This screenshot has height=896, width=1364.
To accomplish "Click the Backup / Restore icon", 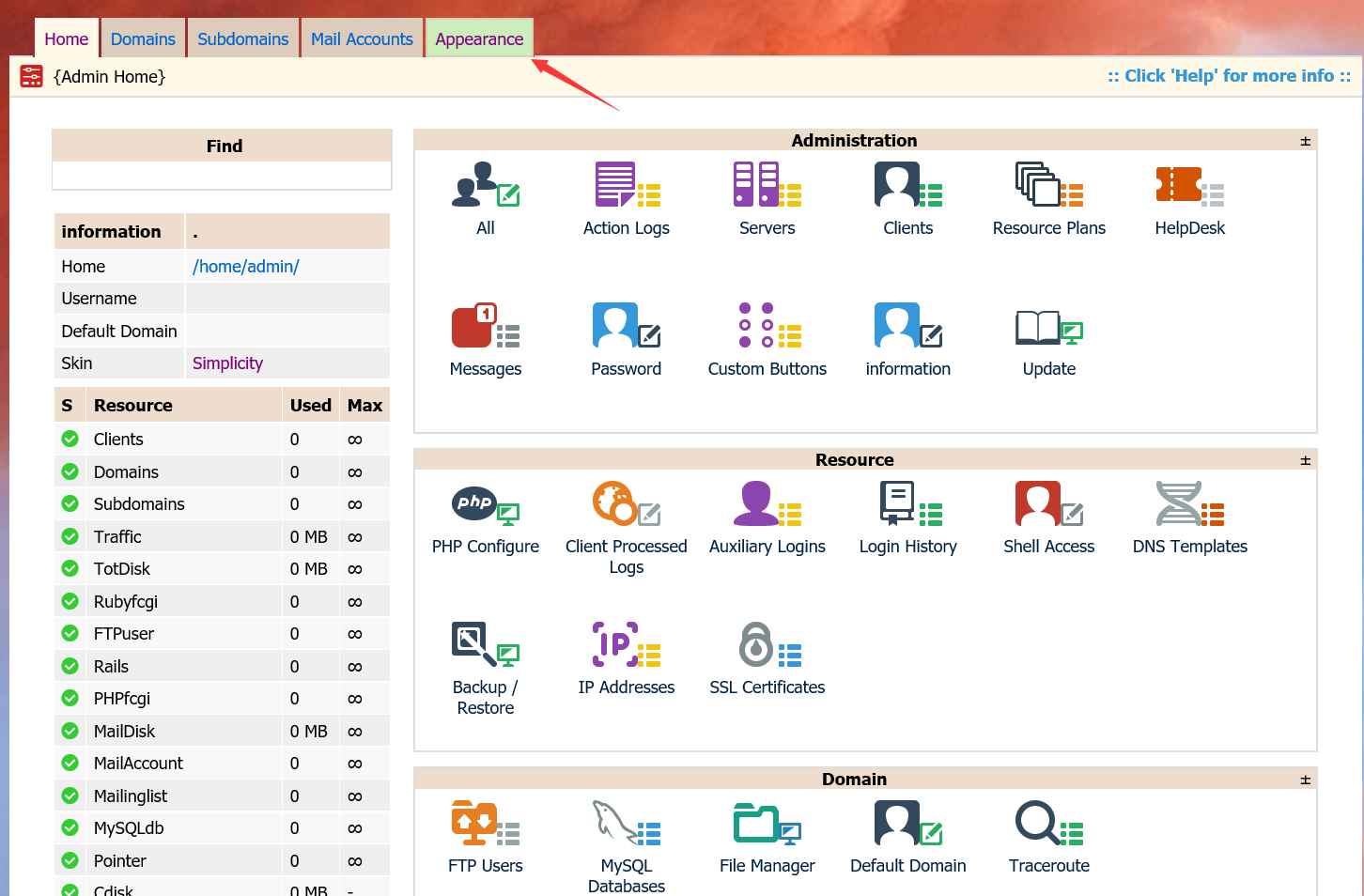I will 485,645.
